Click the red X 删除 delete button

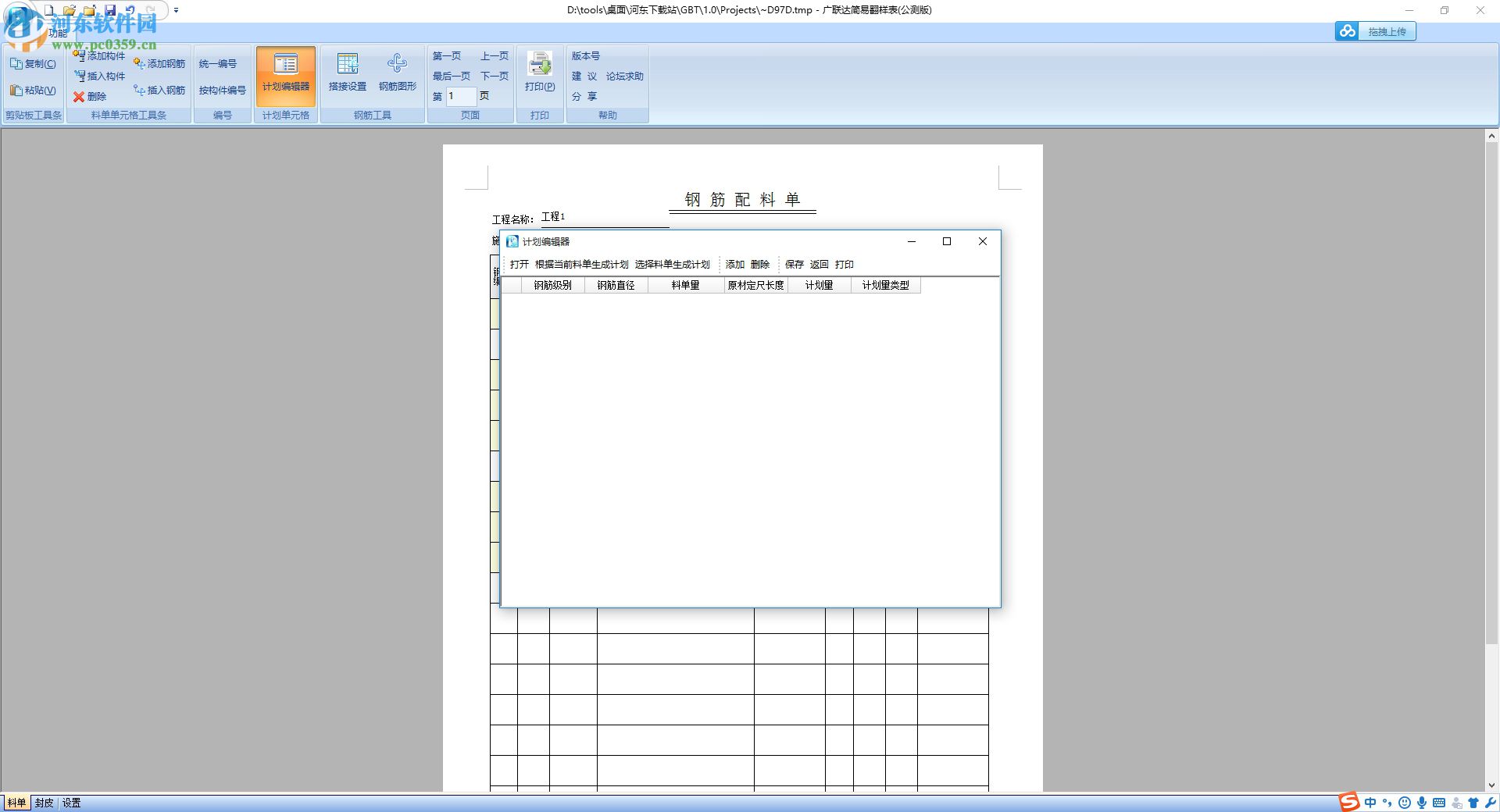[90, 97]
